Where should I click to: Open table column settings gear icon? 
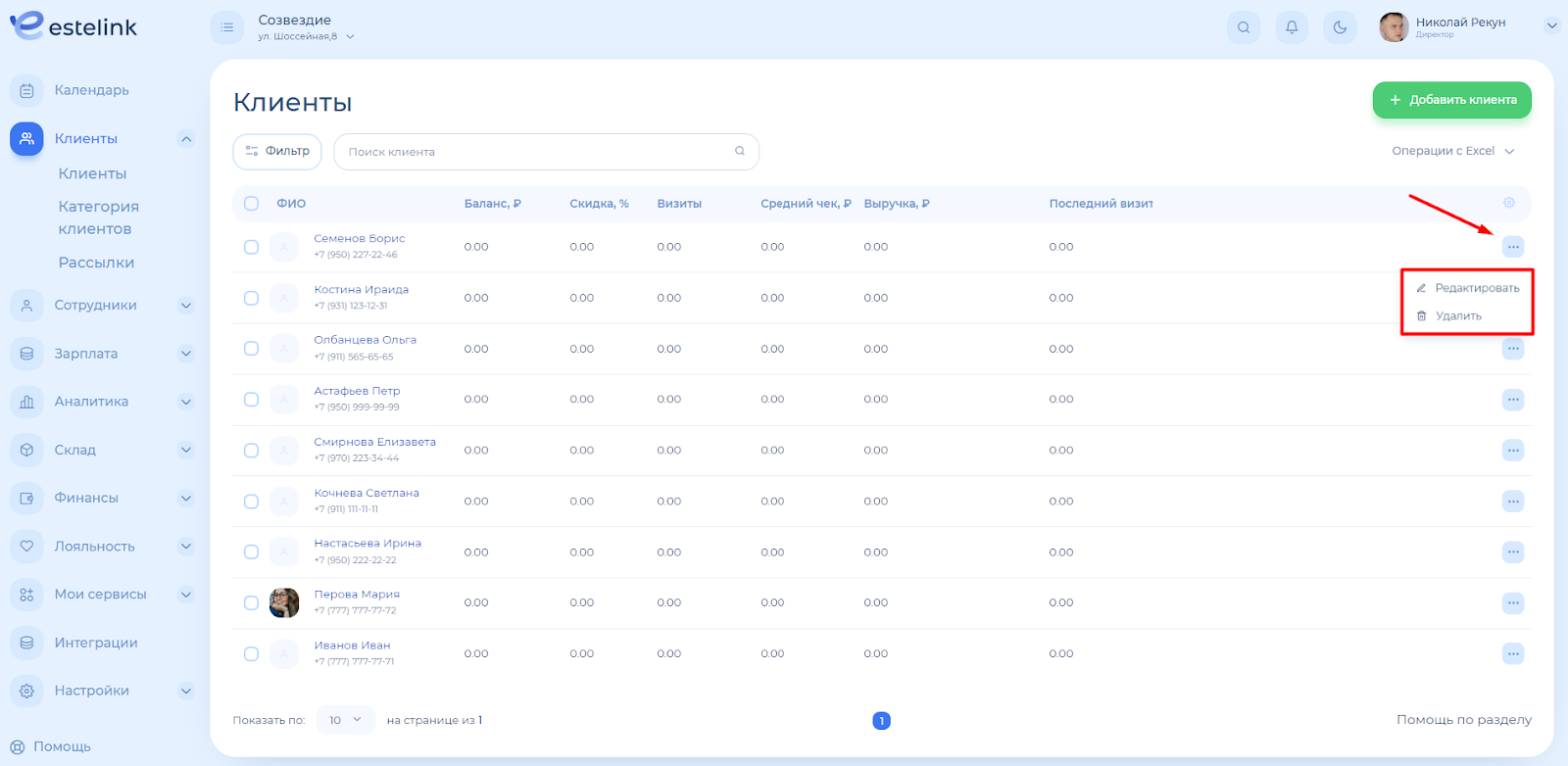pos(1509,203)
